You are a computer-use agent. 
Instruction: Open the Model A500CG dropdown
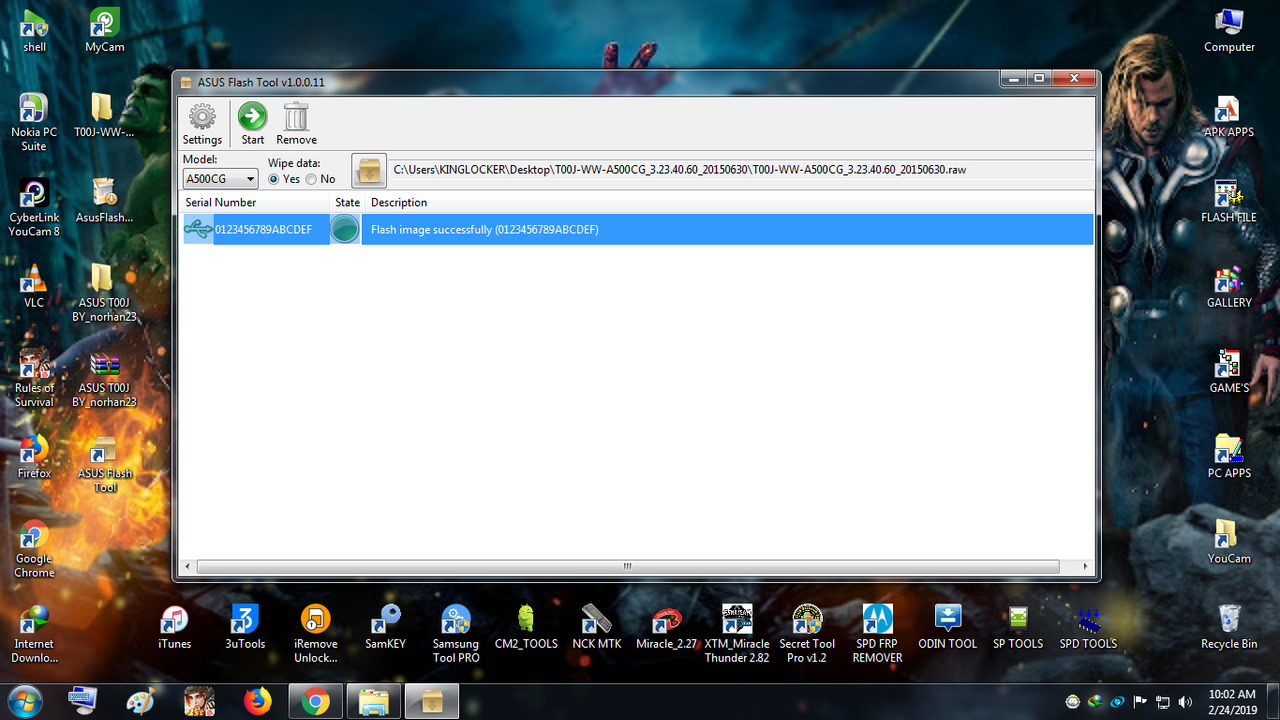[x=221, y=179]
